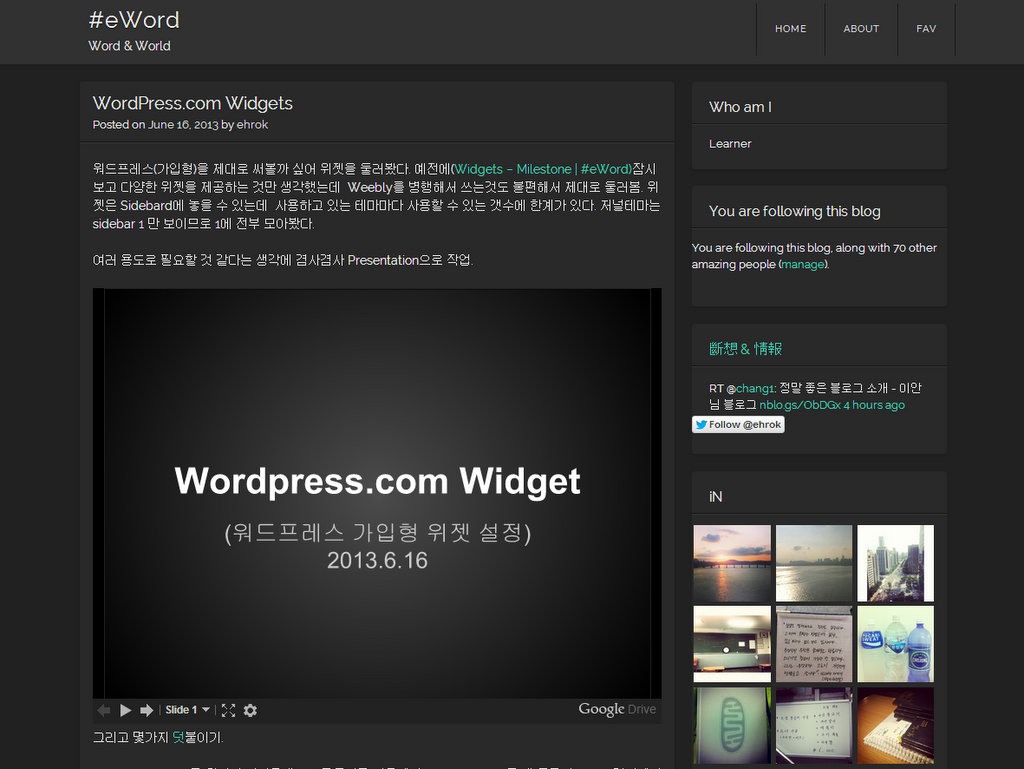Open the ABOUT page
The width and height of the screenshot is (1024, 769).
860,29
